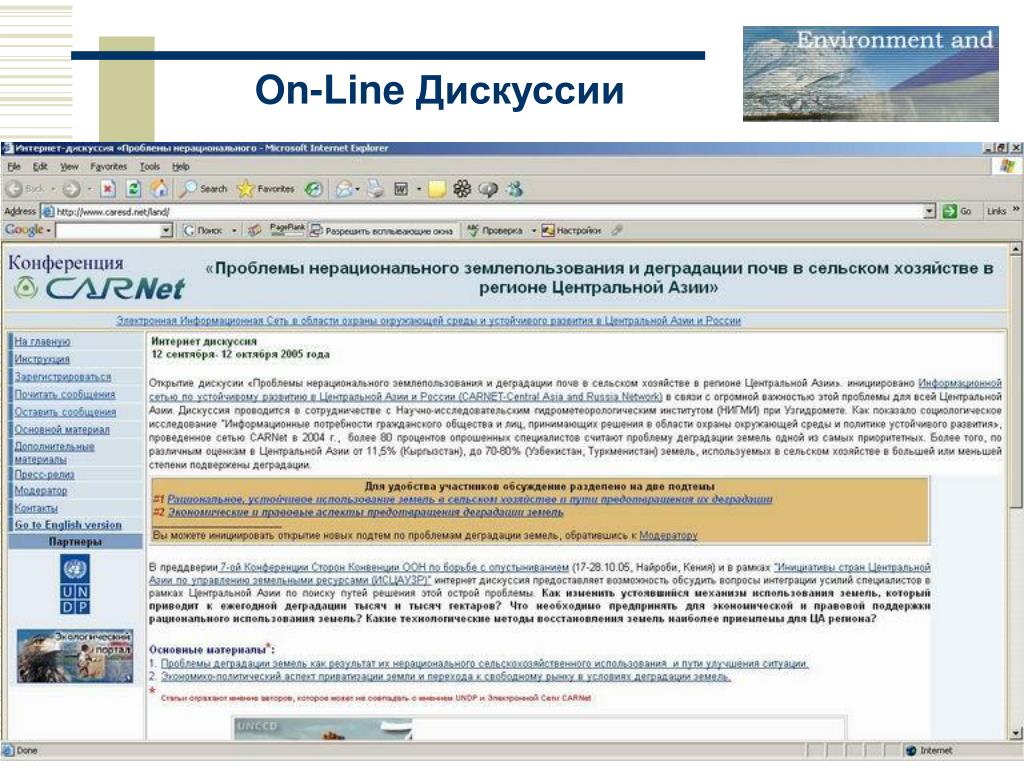Expand the Google search box dropdown
This screenshot has height=768, width=1024.
coord(166,231)
